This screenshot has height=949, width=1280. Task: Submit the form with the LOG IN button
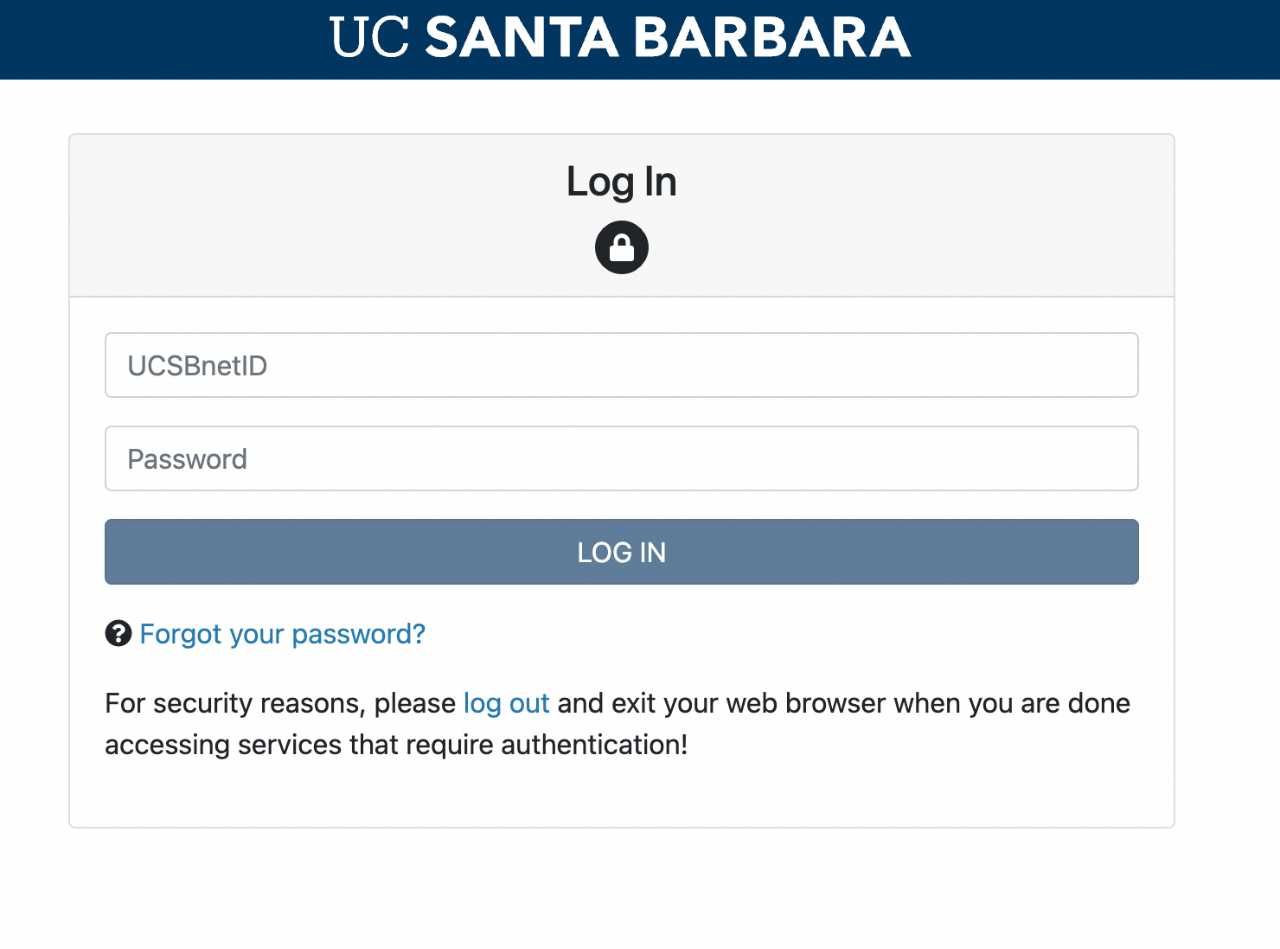pos(622,552)
